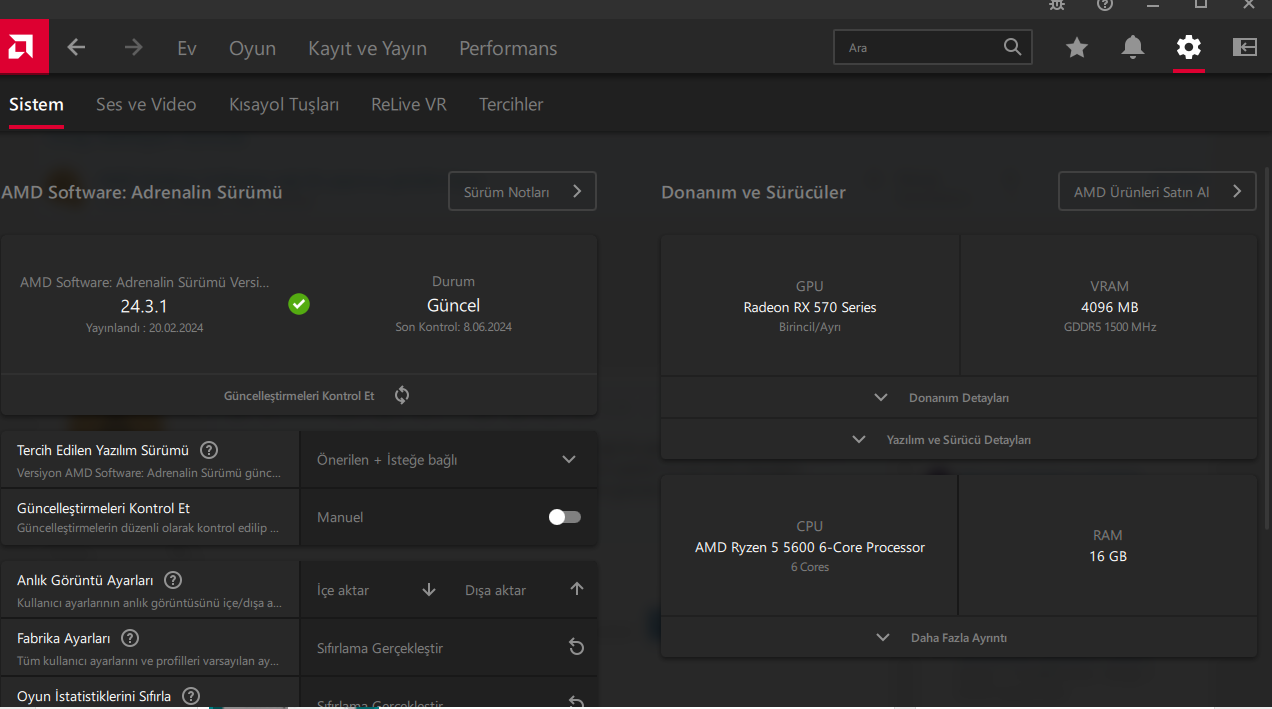The width and height of the screenshot is (1272, 709).
Task: Go forward with the right arrow
Action: click(x=133, y=47)
